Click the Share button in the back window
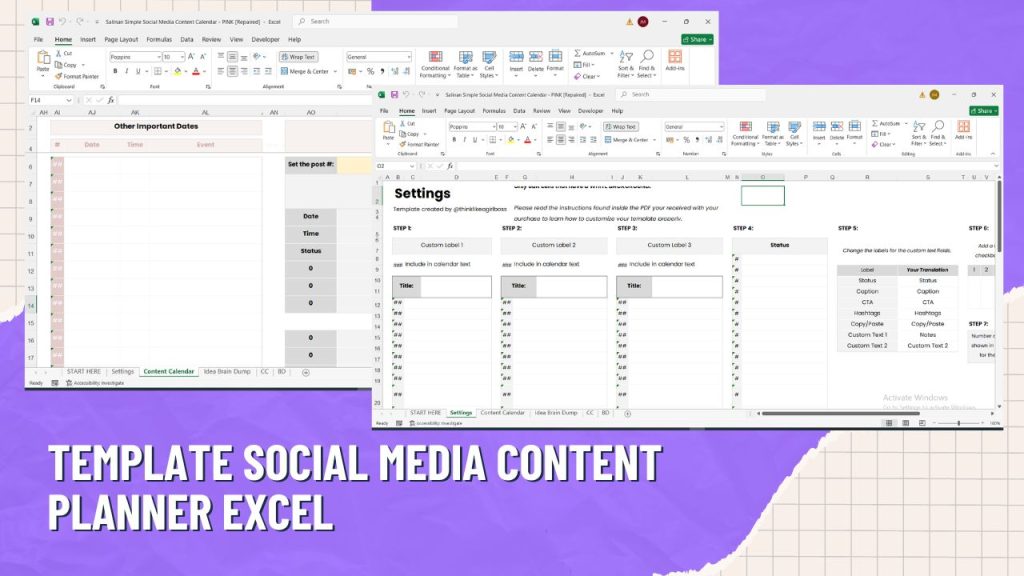Viewport: 1024px width, 576px height. pyautogui.click(x=697, y=39)
